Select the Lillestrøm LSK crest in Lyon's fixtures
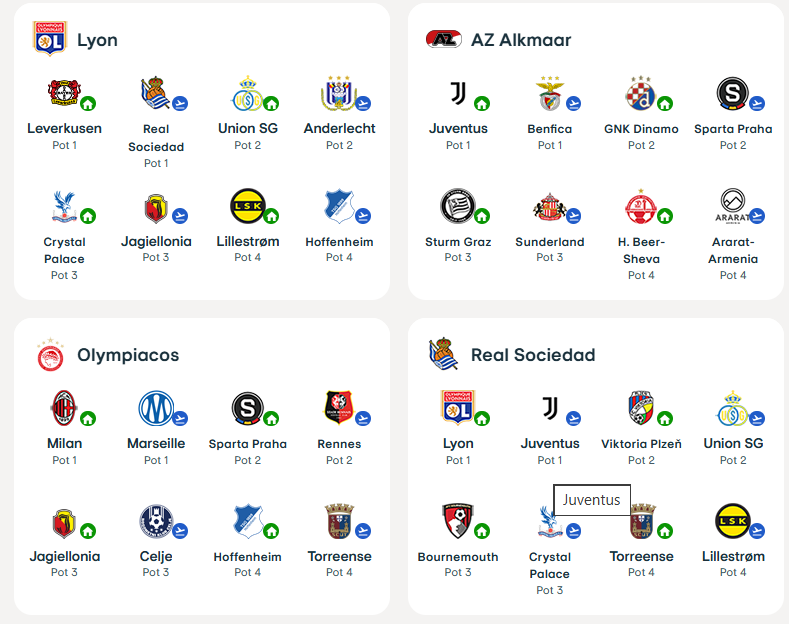789x624 pixels. click(x=248, y=206)
